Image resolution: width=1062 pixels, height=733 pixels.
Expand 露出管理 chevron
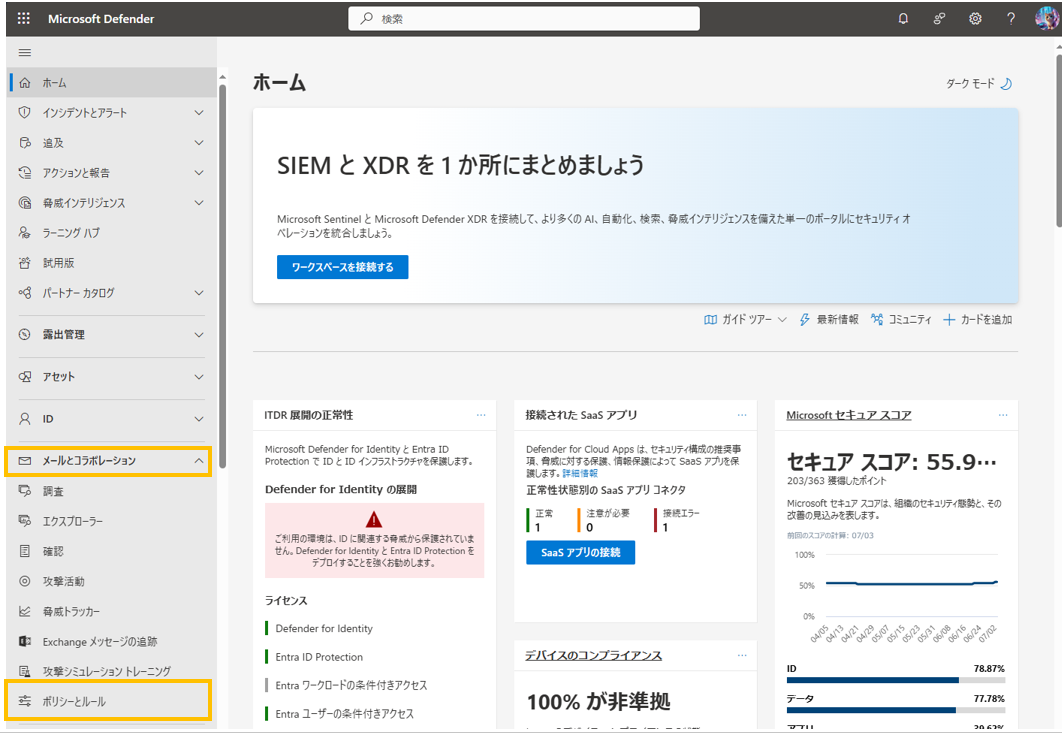pos(198,335)
